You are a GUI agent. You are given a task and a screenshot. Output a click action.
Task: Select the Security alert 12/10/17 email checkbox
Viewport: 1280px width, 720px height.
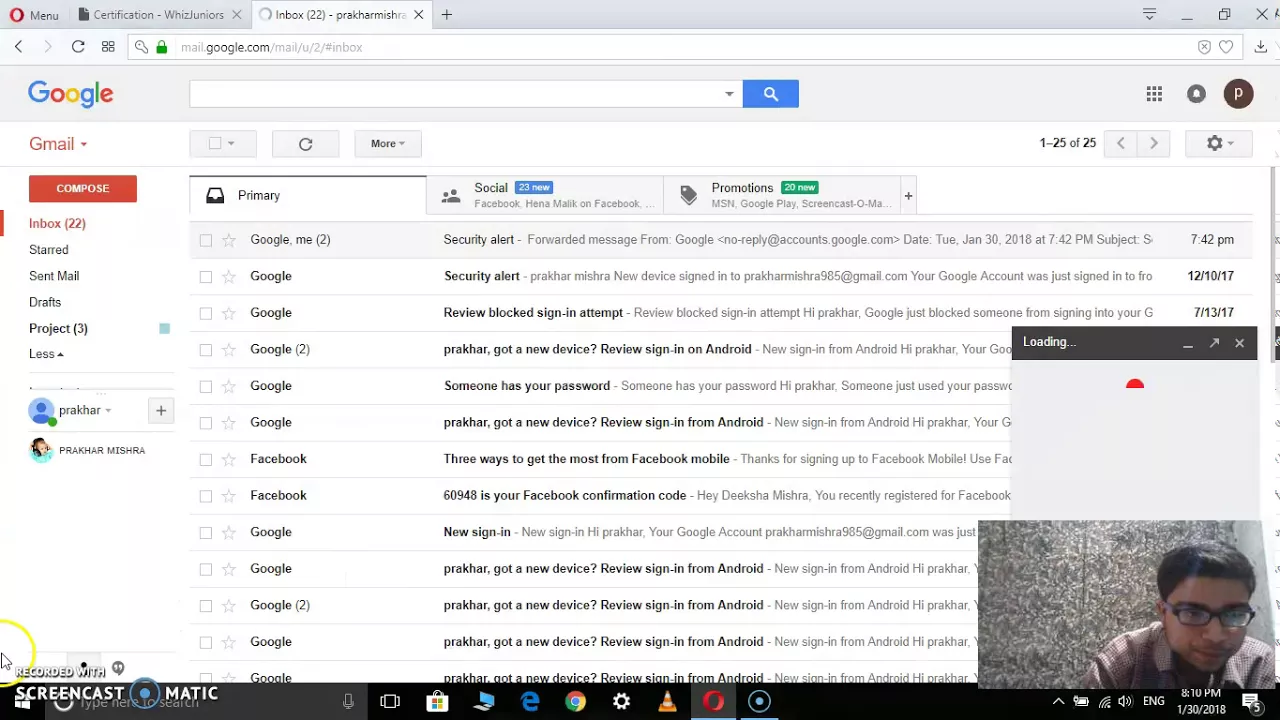pos(206,276)
